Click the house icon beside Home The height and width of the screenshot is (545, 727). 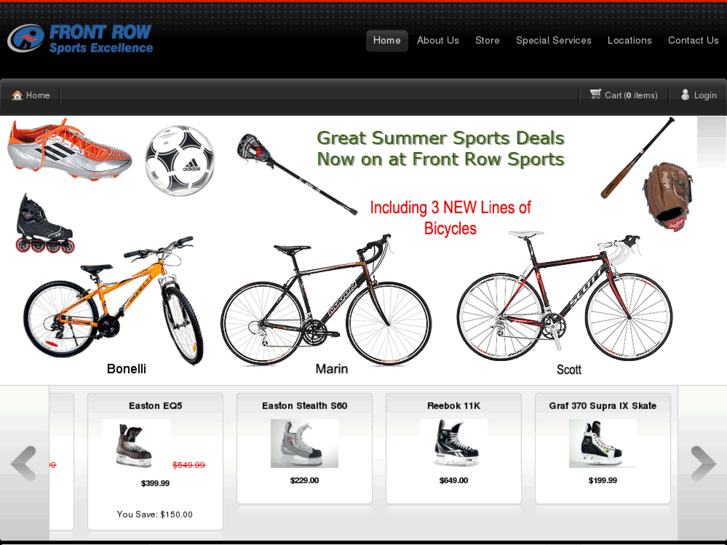17,95
